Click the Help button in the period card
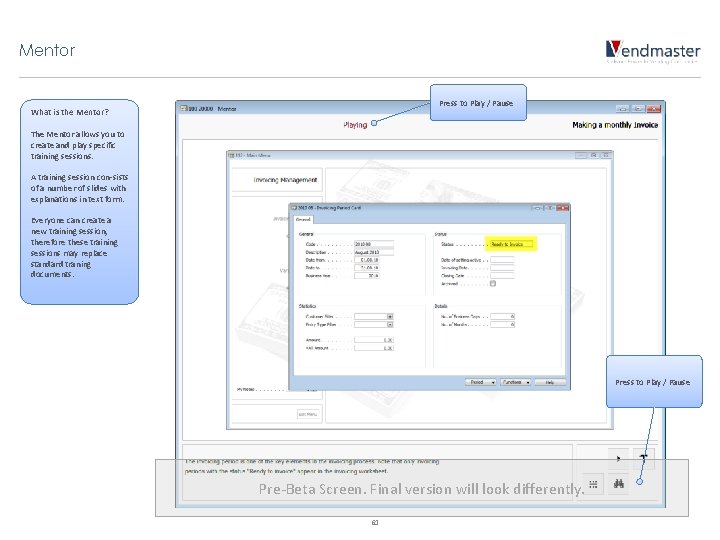Viewport: 720px width, 540px height. (550, 382)
